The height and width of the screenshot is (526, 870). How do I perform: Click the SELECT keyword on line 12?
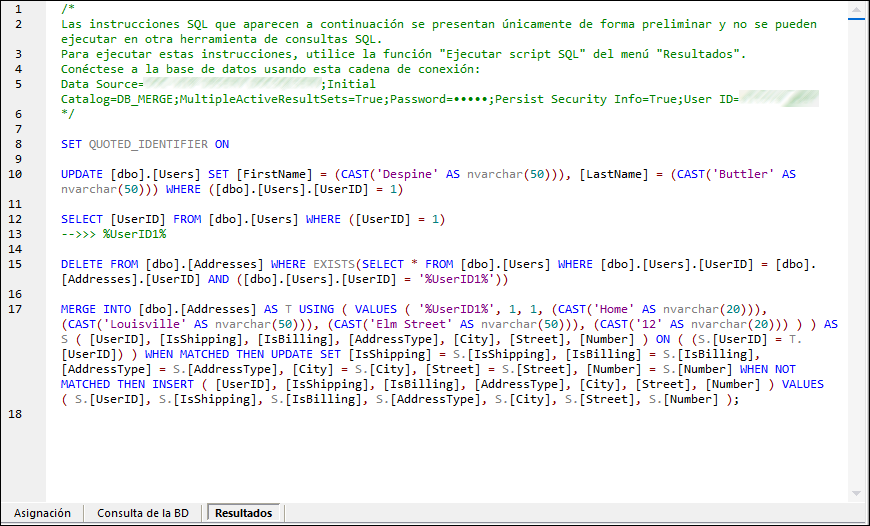(x=82, y=219)
